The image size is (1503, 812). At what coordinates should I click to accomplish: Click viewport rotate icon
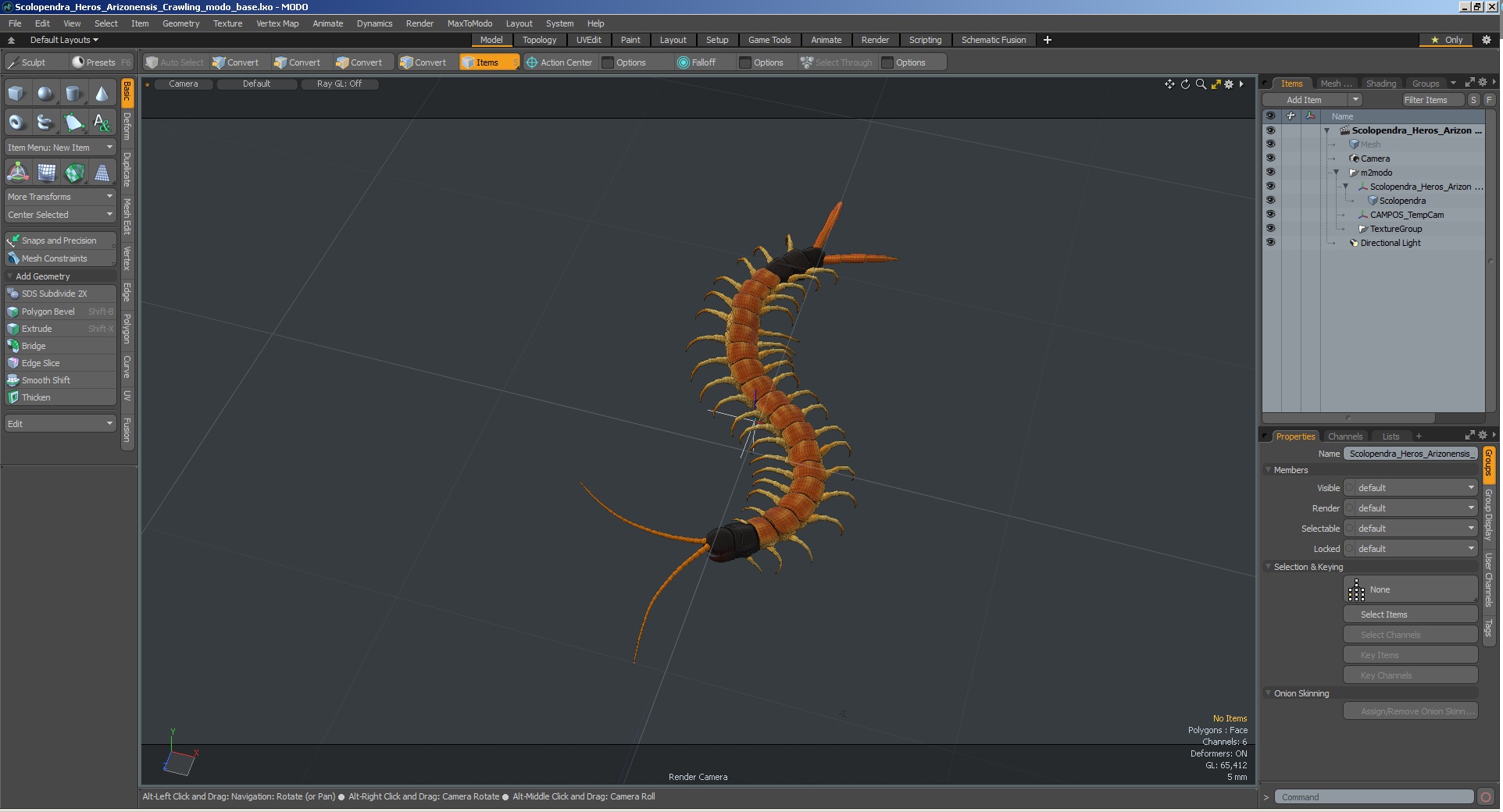coord(1185,84)
